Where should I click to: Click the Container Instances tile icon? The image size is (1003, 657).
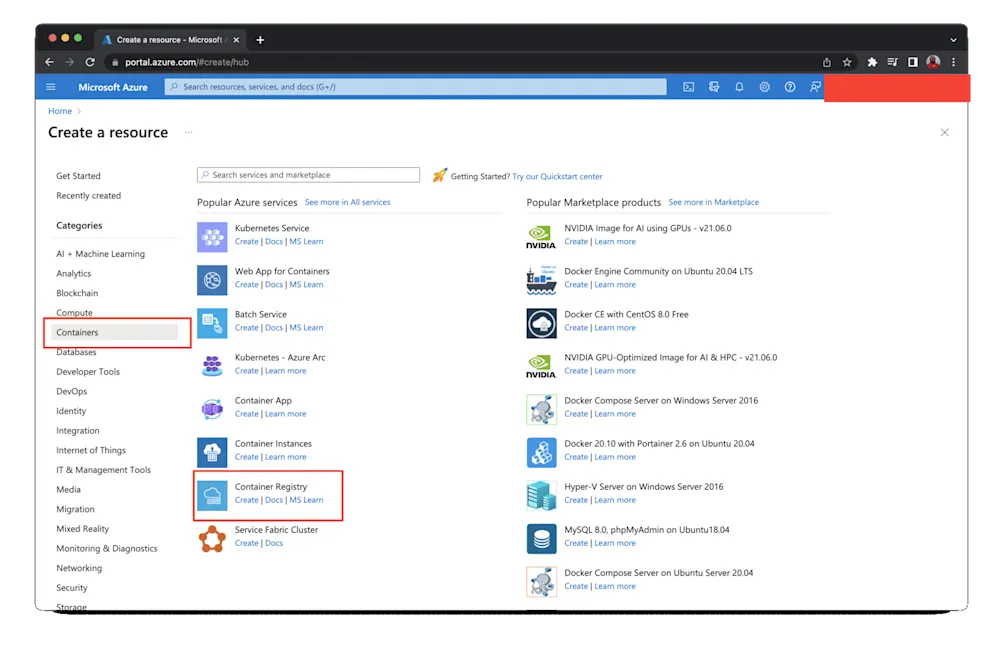212,452
